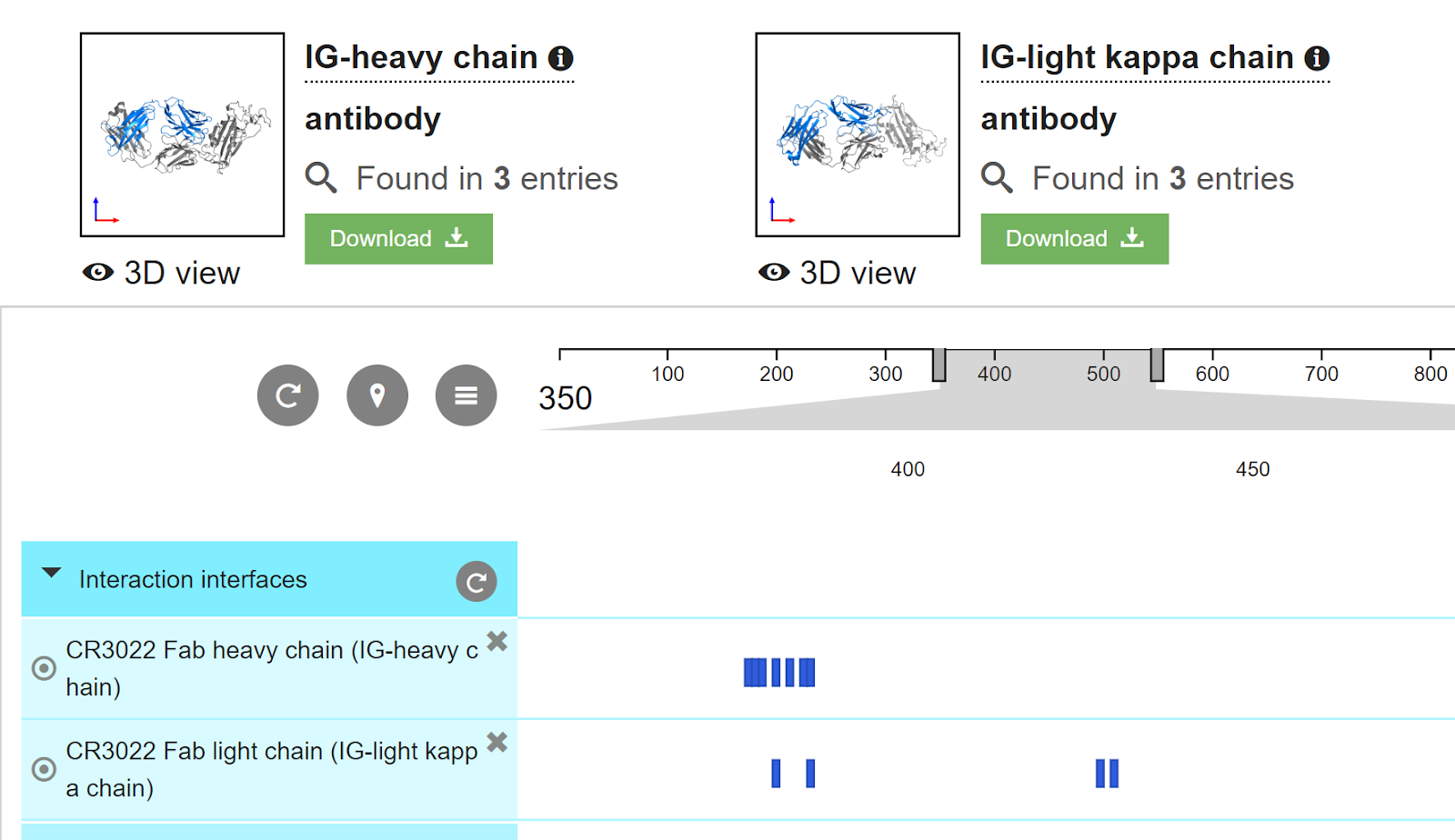Download the IG-light kappa chain data
The image size is (1455, 840).
[x=1074, y=239]
